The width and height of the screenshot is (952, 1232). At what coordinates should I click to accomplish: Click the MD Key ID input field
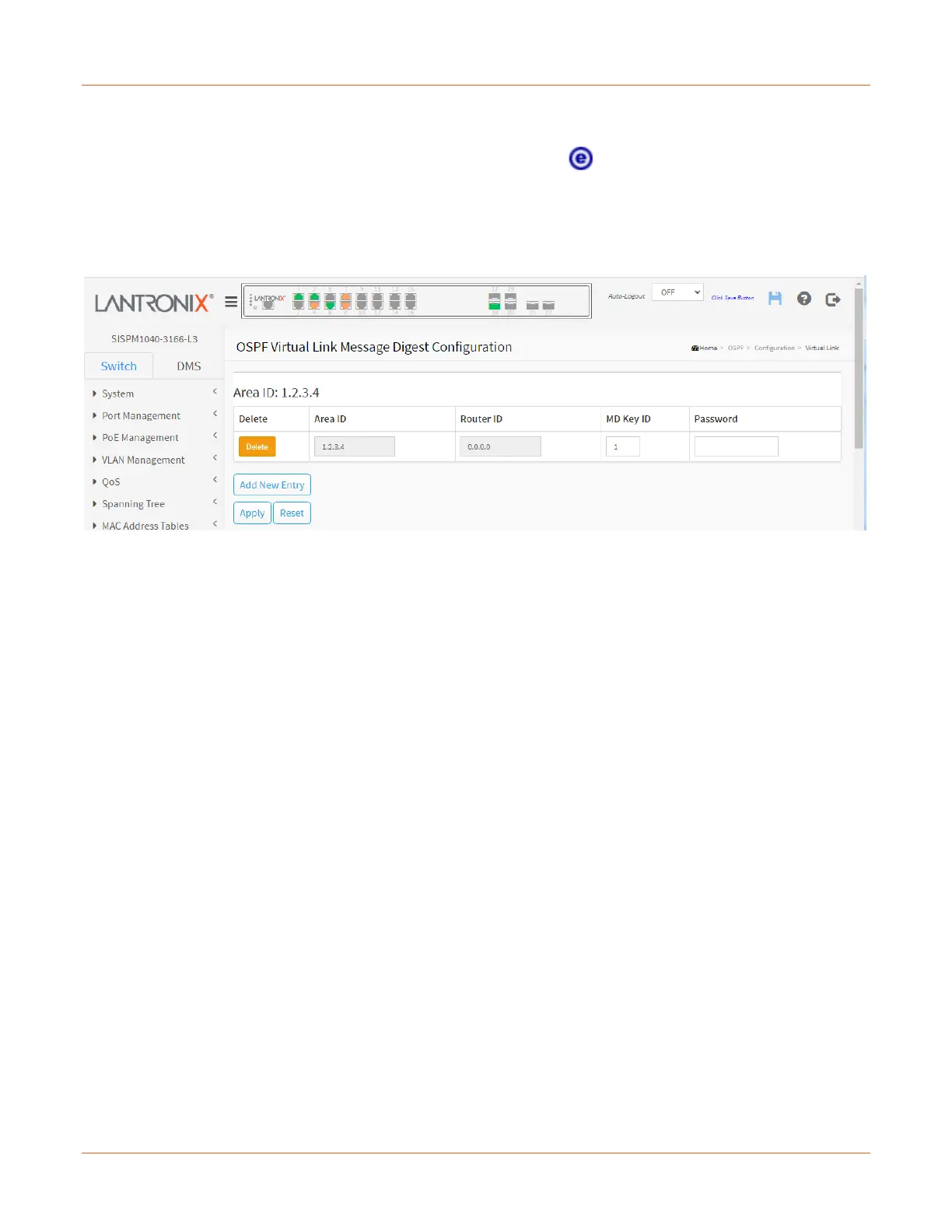pyautogui.click(x=622, y=447)
